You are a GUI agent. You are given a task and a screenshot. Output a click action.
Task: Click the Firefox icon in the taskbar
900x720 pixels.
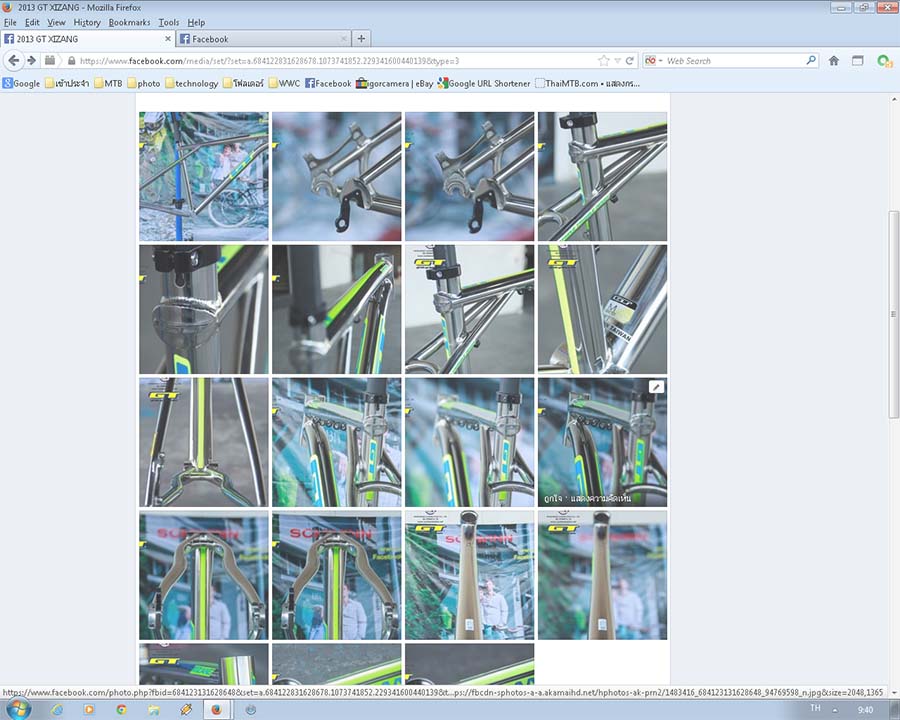pos(216,710)
